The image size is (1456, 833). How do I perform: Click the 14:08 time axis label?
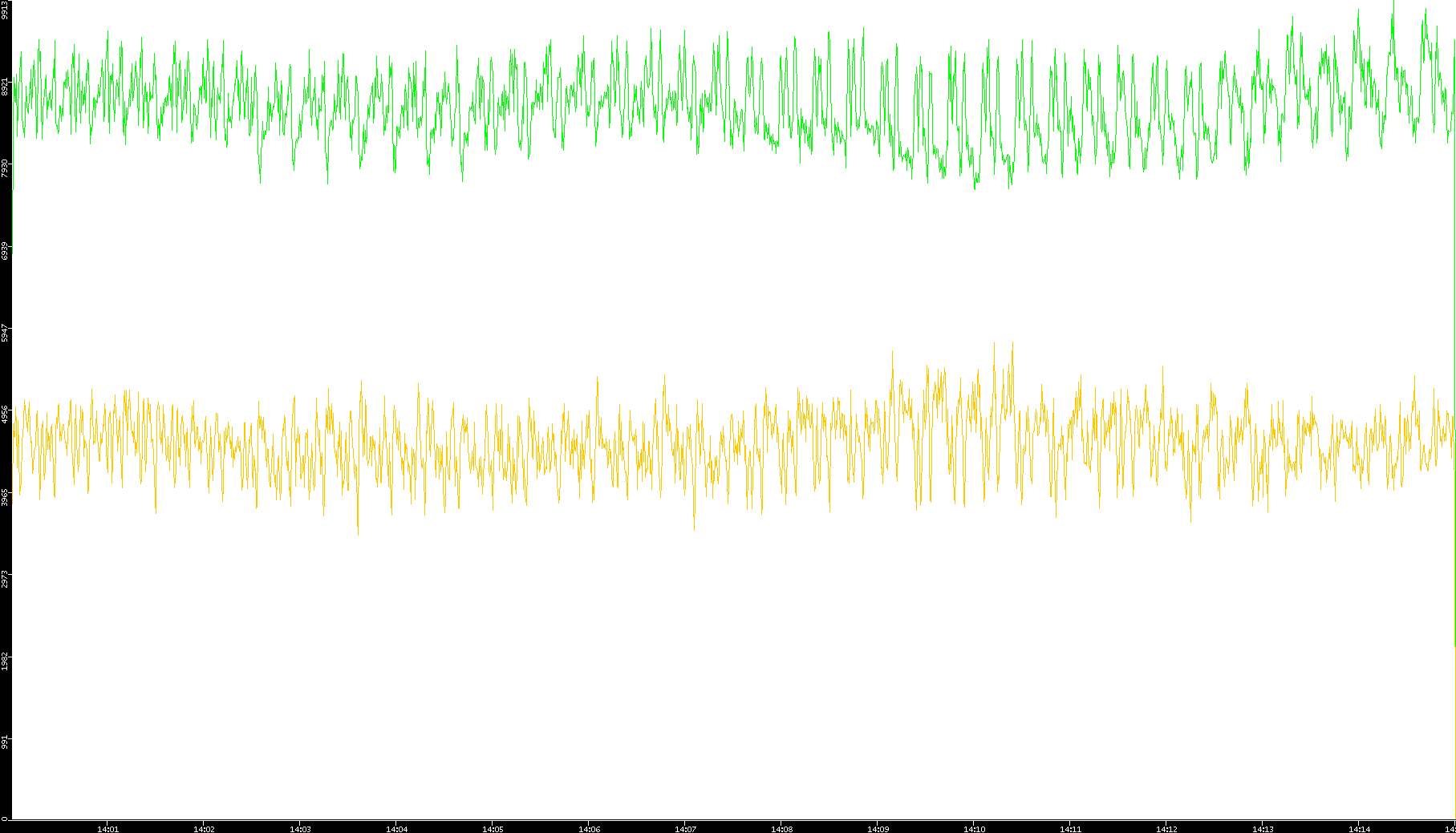[781, 829]
